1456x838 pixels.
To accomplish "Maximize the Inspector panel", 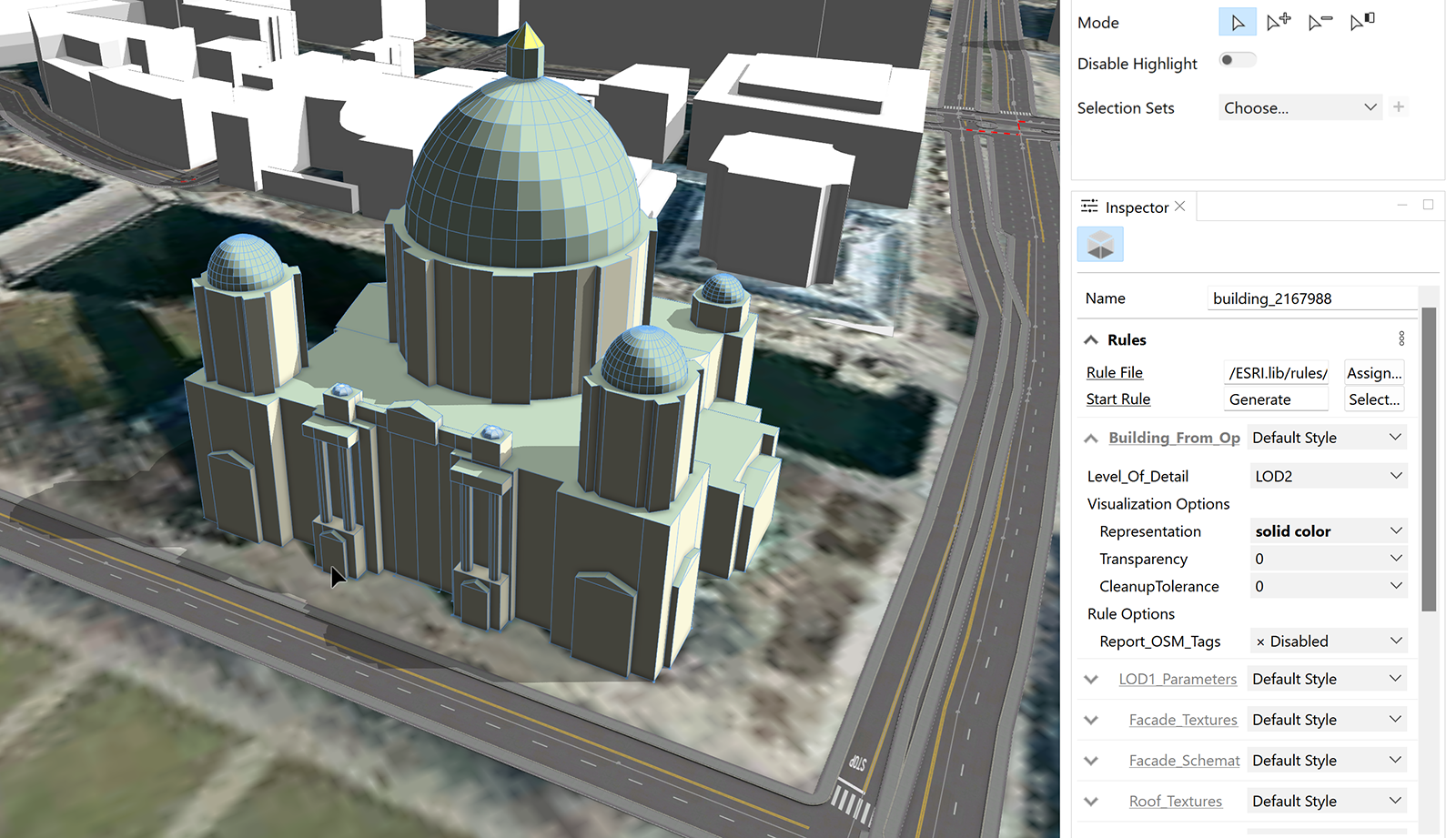I will click(1428, 206).
